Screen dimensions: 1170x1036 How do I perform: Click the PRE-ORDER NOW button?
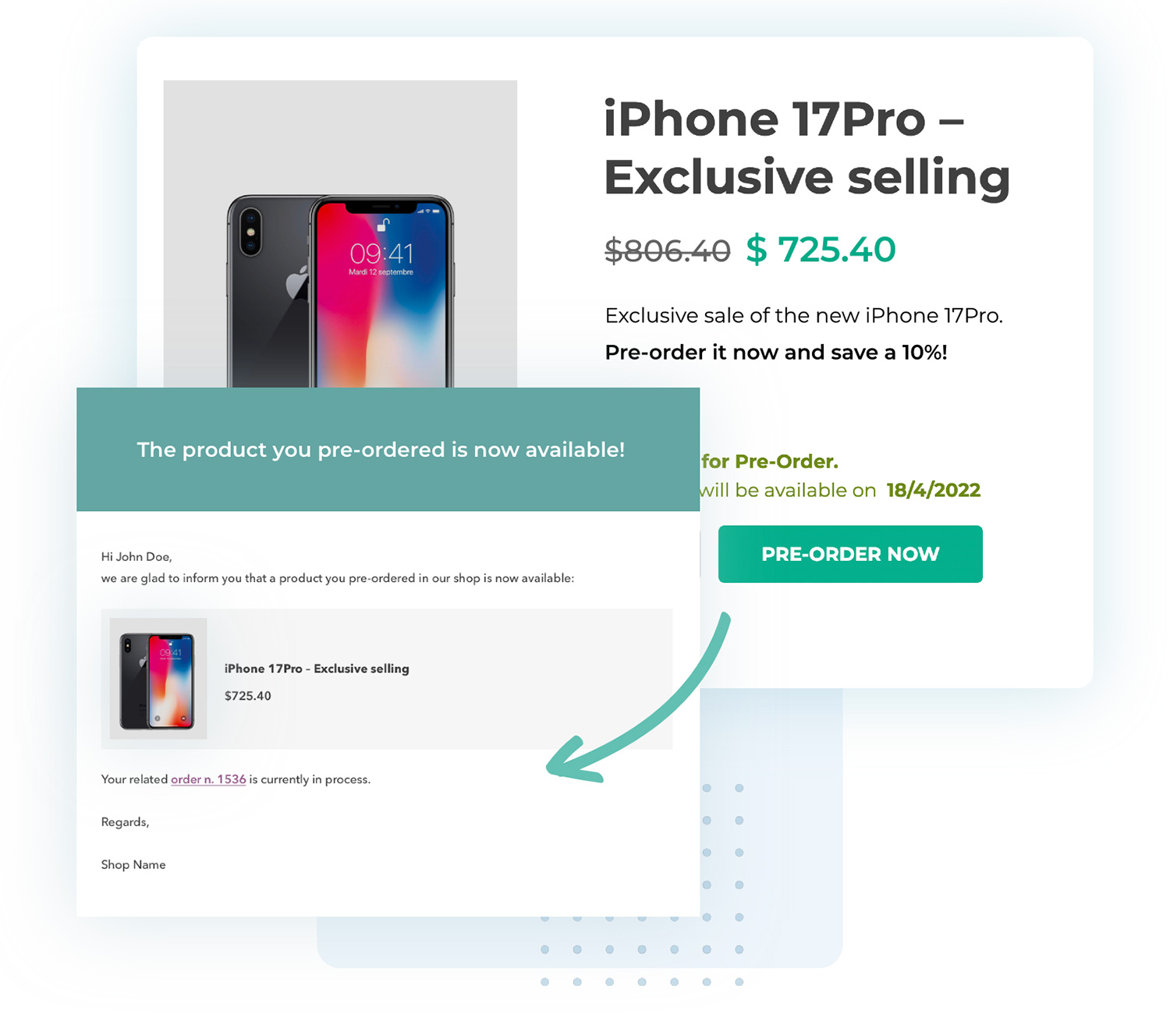(850, 554)
